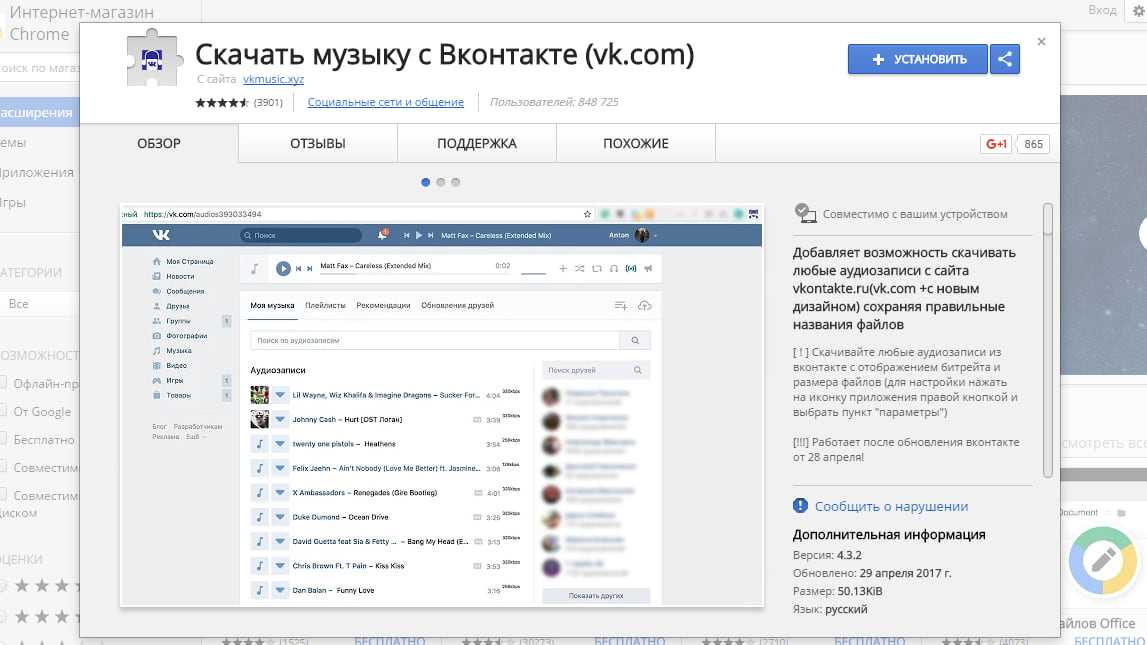The image size is (1147, 645).
Task: Click the star rating of the extension
Action: point(222,102)
